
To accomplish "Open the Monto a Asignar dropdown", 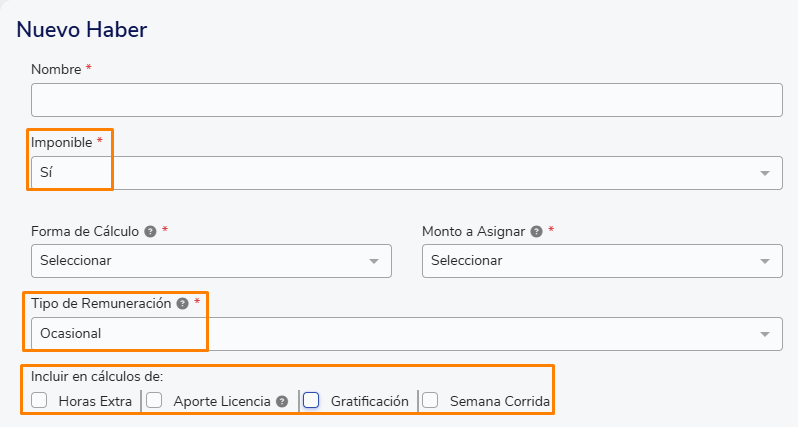I will [602, 261].
